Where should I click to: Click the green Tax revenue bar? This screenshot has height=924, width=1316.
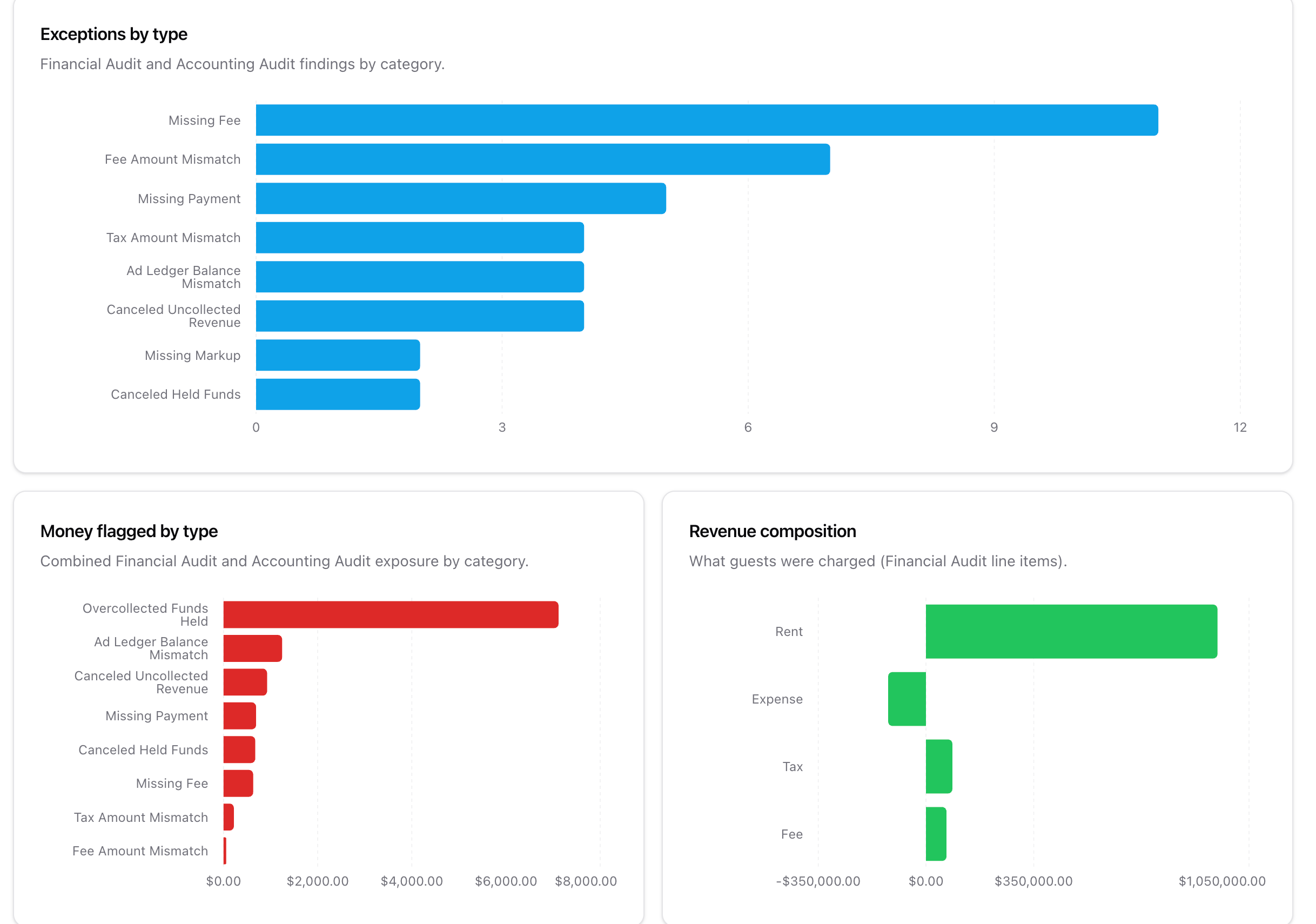939,767
